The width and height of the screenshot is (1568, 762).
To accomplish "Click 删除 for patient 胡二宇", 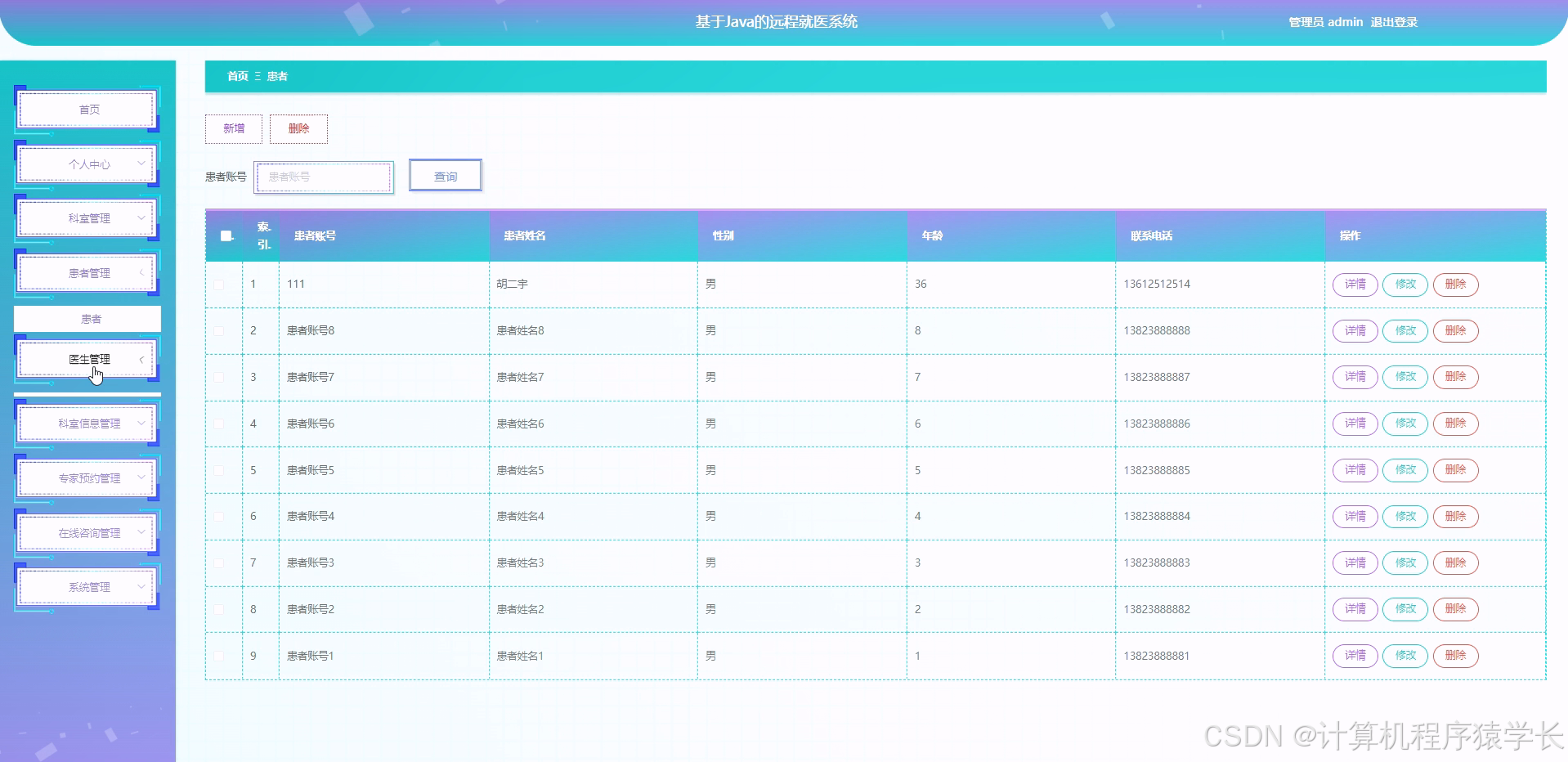I will pos(1455,285).
